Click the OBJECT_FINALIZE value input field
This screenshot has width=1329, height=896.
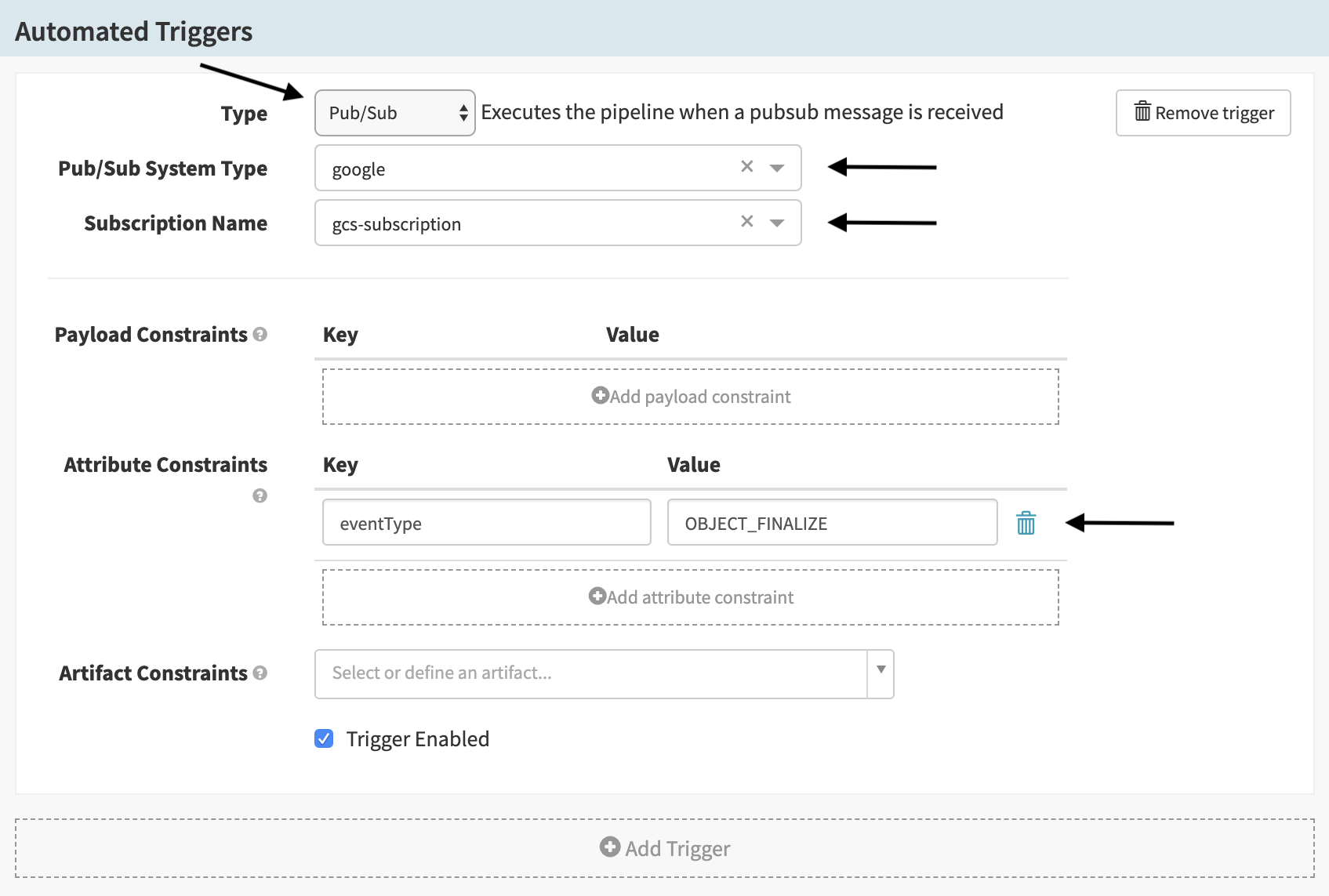coord(831,523)
